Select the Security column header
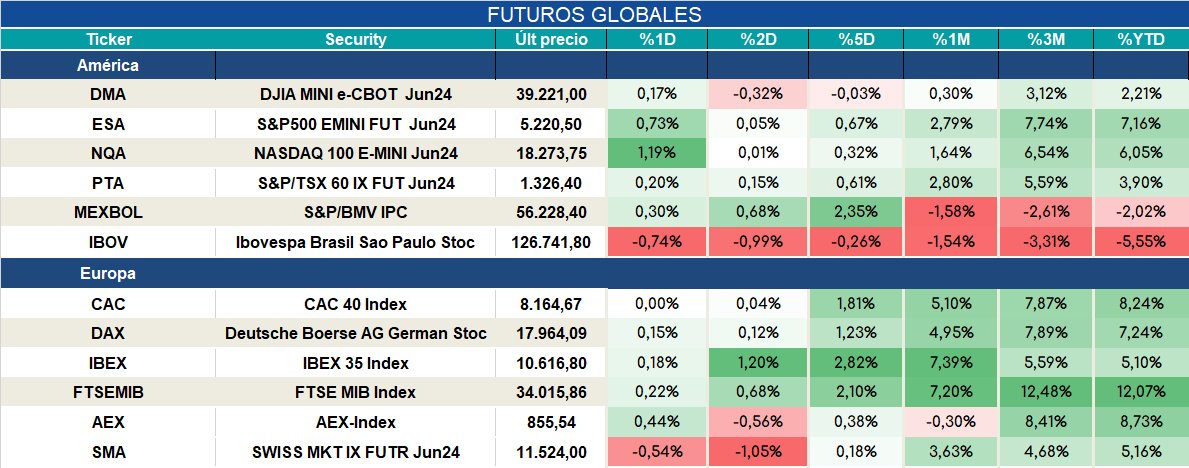This screenshot has height=468, width=1189. 356,40
